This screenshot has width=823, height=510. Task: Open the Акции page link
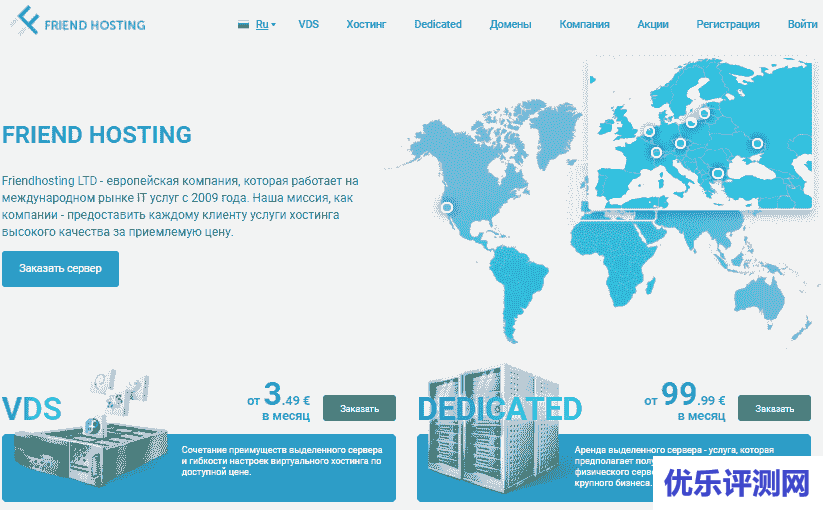click(653, 24)
